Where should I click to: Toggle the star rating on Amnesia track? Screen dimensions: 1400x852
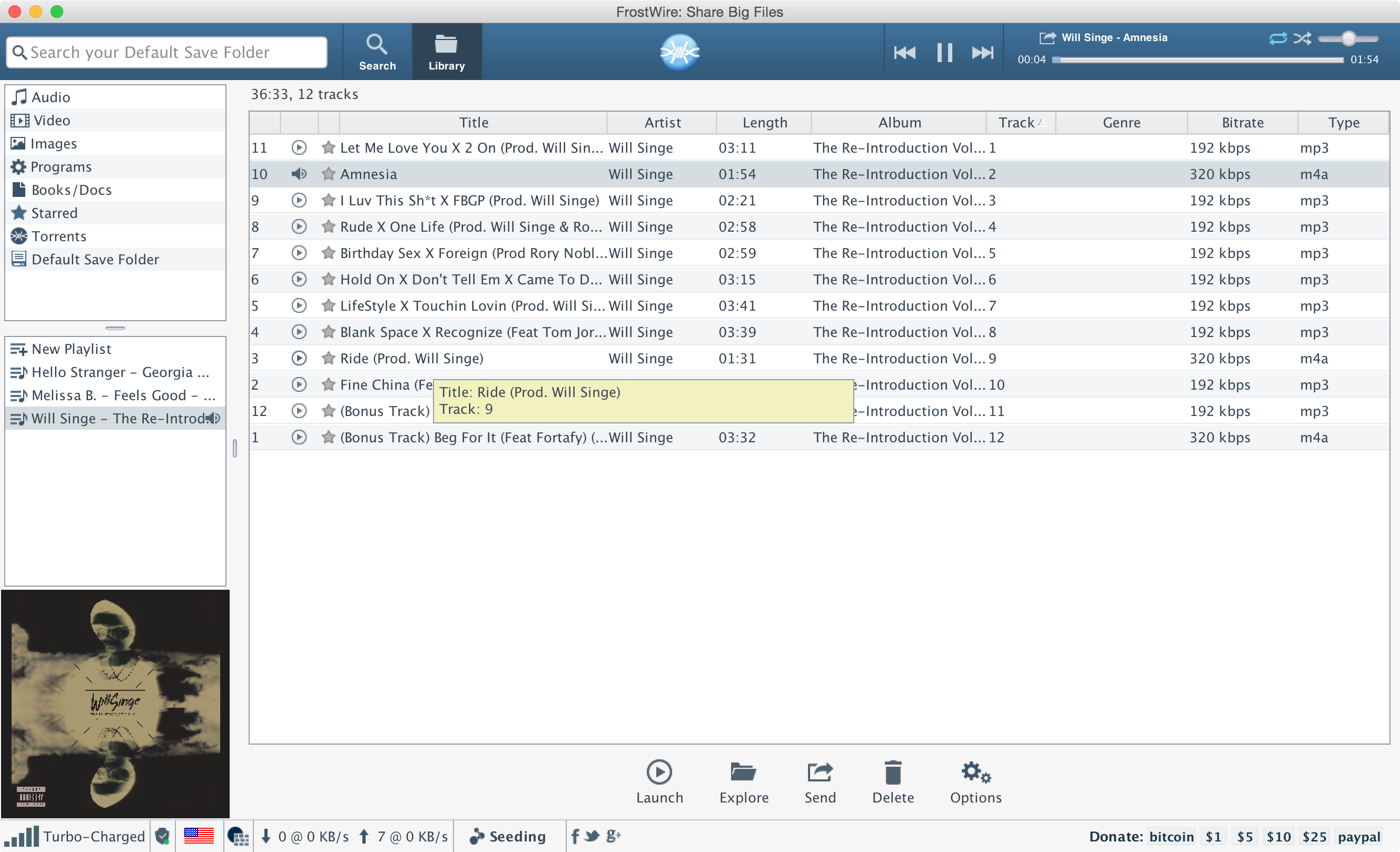coord(328,173)
